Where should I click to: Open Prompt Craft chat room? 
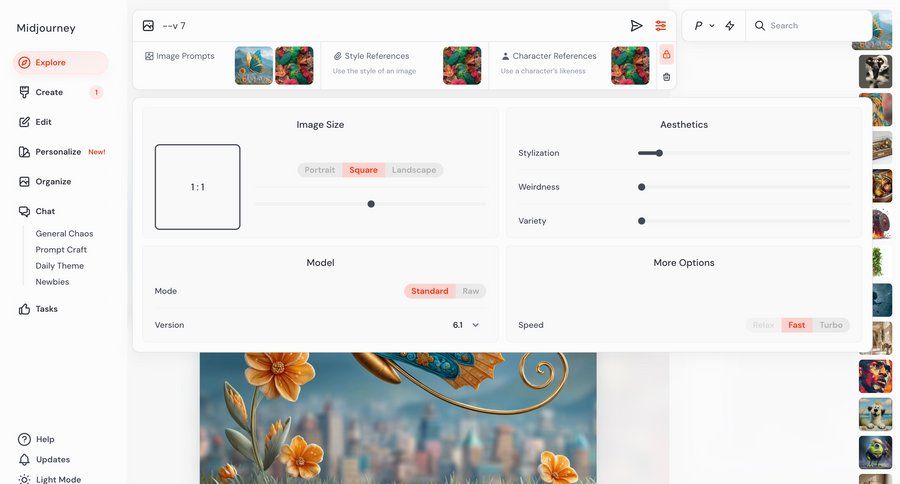(x=61, y=250)
